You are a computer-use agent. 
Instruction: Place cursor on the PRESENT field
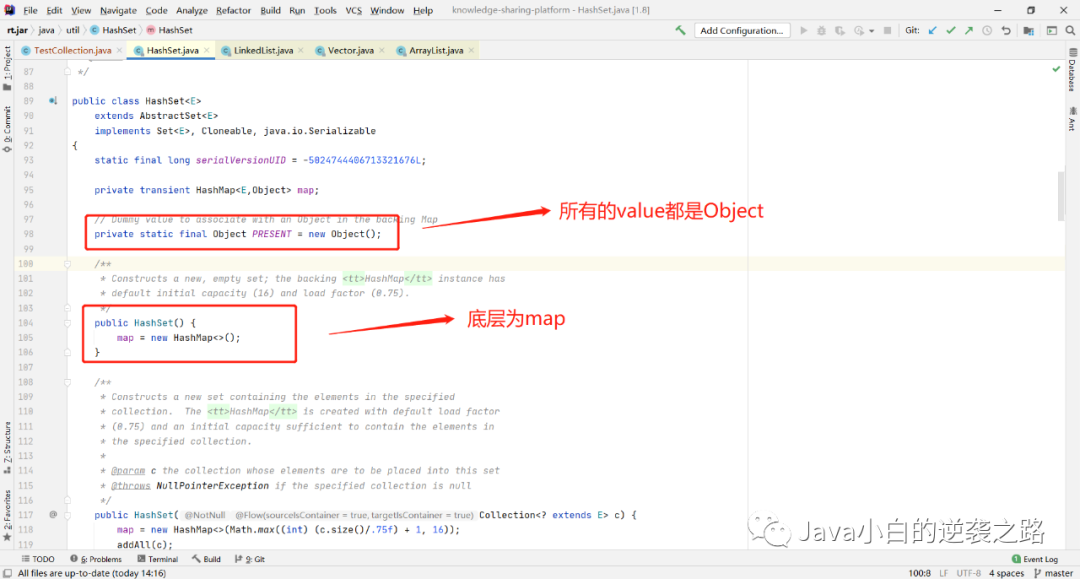point(271,234)
